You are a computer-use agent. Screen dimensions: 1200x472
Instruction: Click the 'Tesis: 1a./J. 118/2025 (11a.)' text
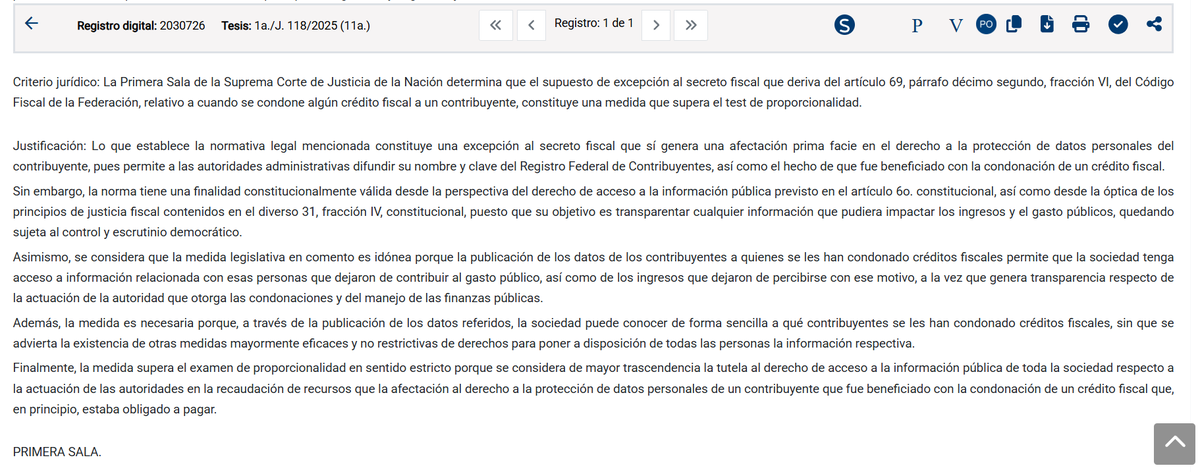[x=296, y=25]
